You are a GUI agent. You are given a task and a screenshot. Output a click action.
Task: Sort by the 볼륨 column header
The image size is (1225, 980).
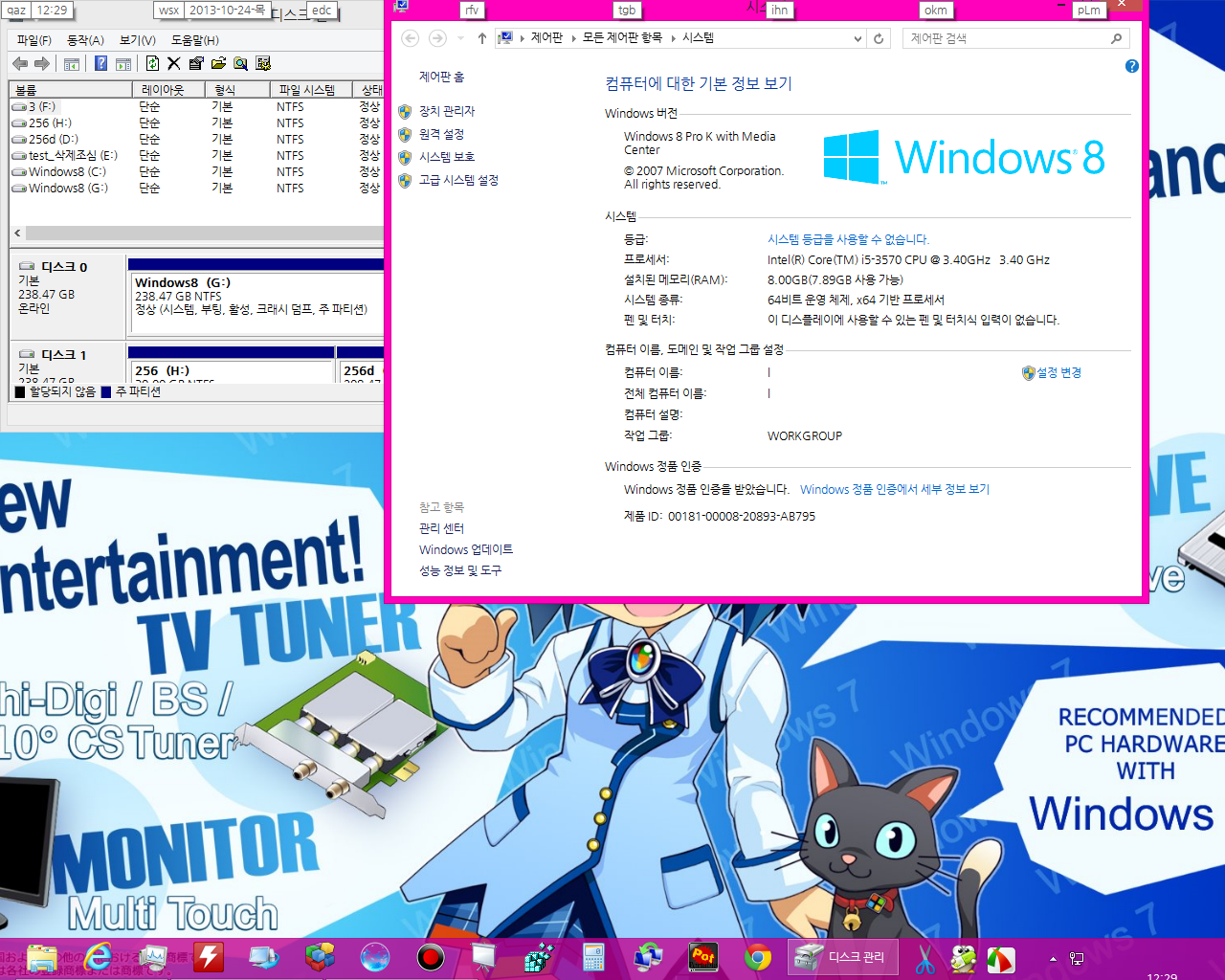(x=70, y=90)
